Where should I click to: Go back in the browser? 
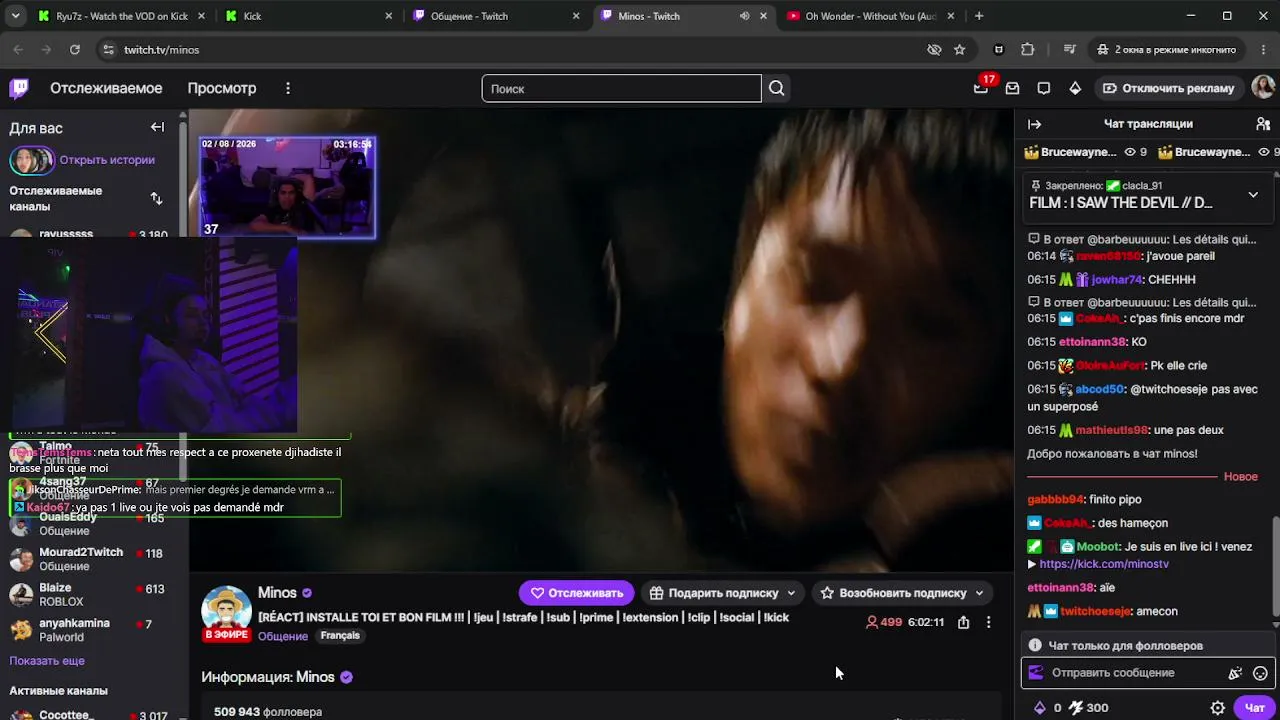18,49
